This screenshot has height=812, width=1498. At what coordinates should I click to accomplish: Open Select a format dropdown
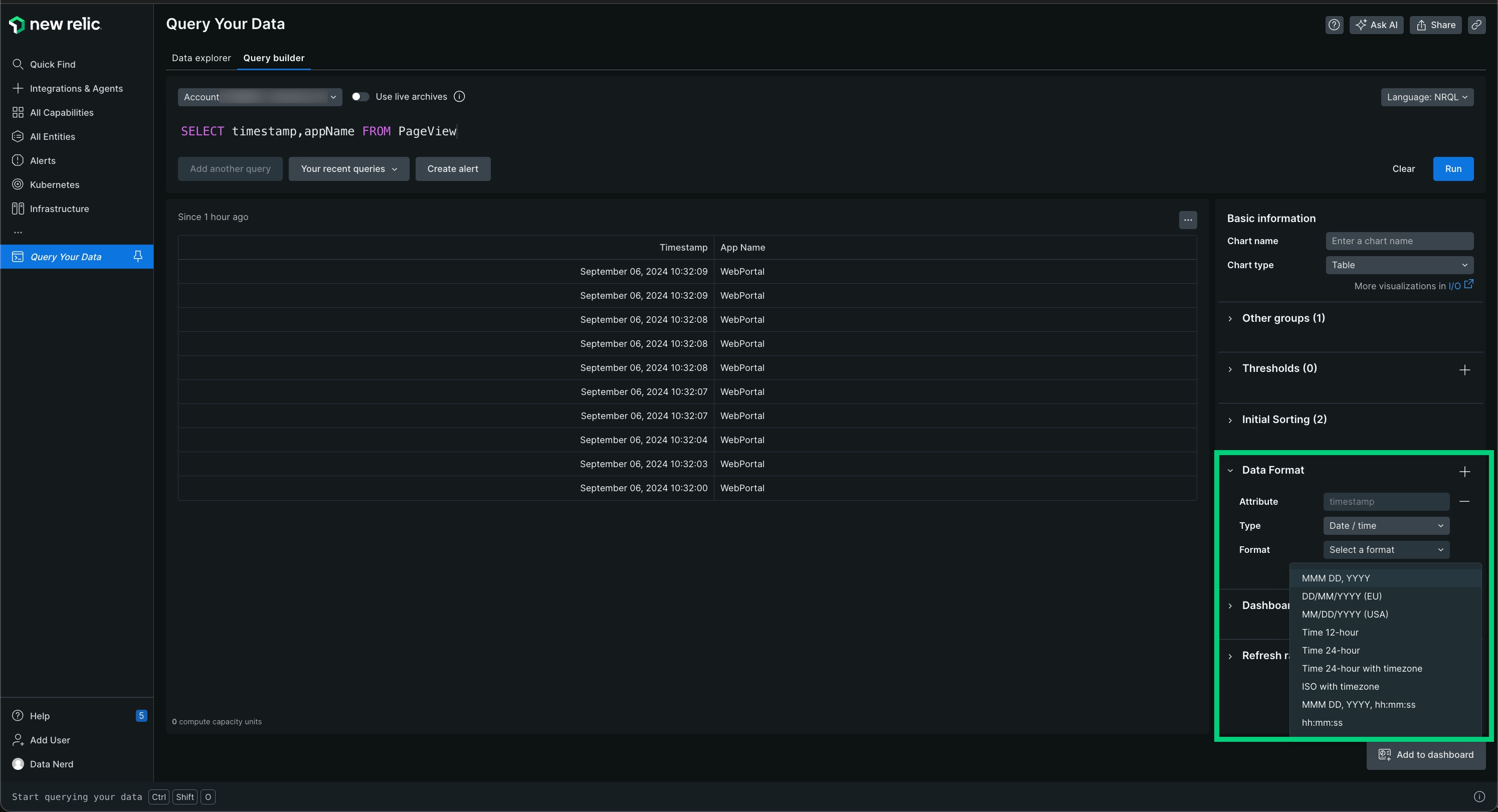click(1386, 550)
